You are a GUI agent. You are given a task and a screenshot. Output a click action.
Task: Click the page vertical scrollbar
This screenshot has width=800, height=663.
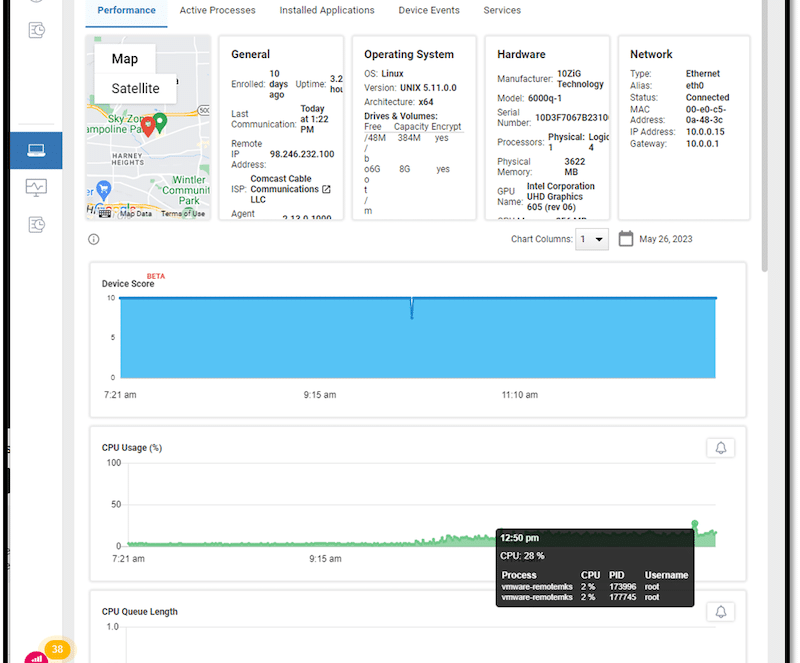tap(764, 136)
